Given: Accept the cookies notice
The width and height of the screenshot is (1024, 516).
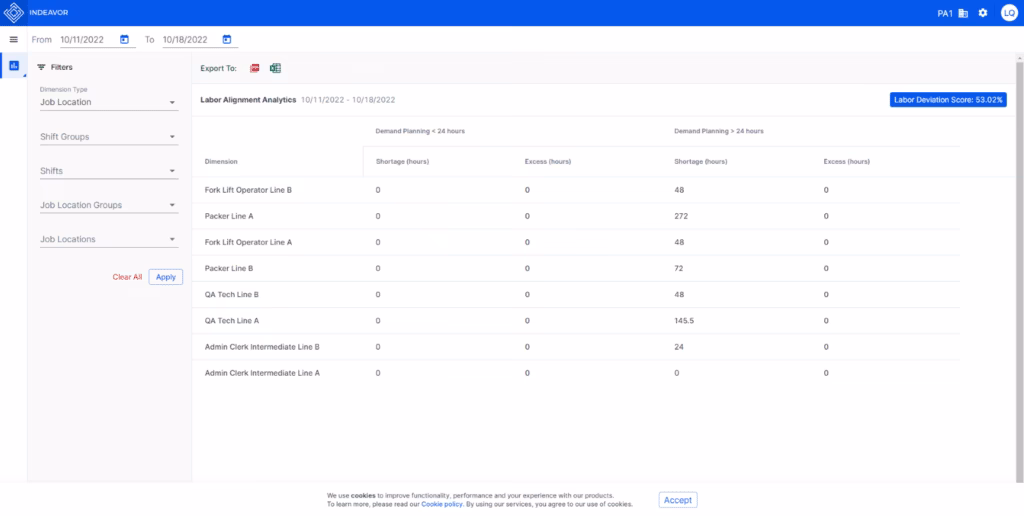Looking at the screenshot, I should coord(677,500).
